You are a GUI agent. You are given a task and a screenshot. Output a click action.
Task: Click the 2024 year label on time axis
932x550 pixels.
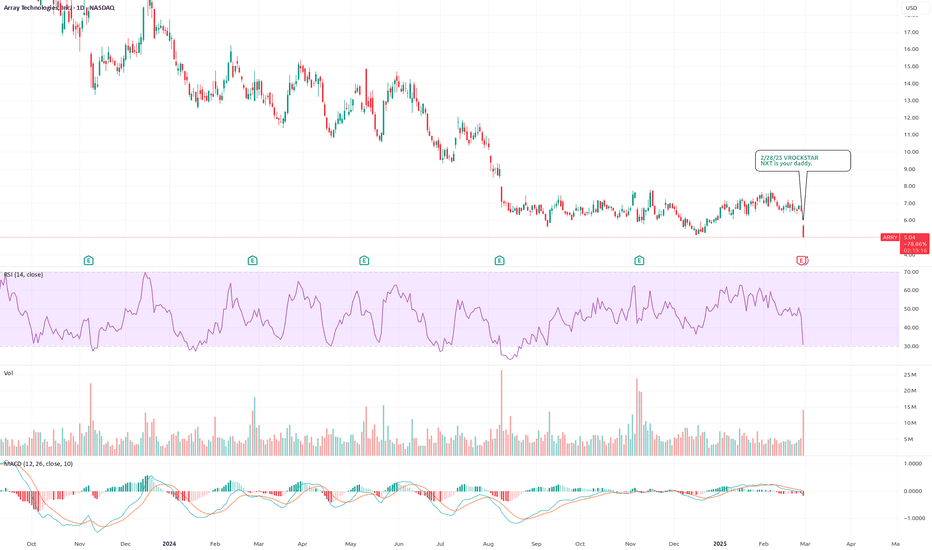(169, 543)
